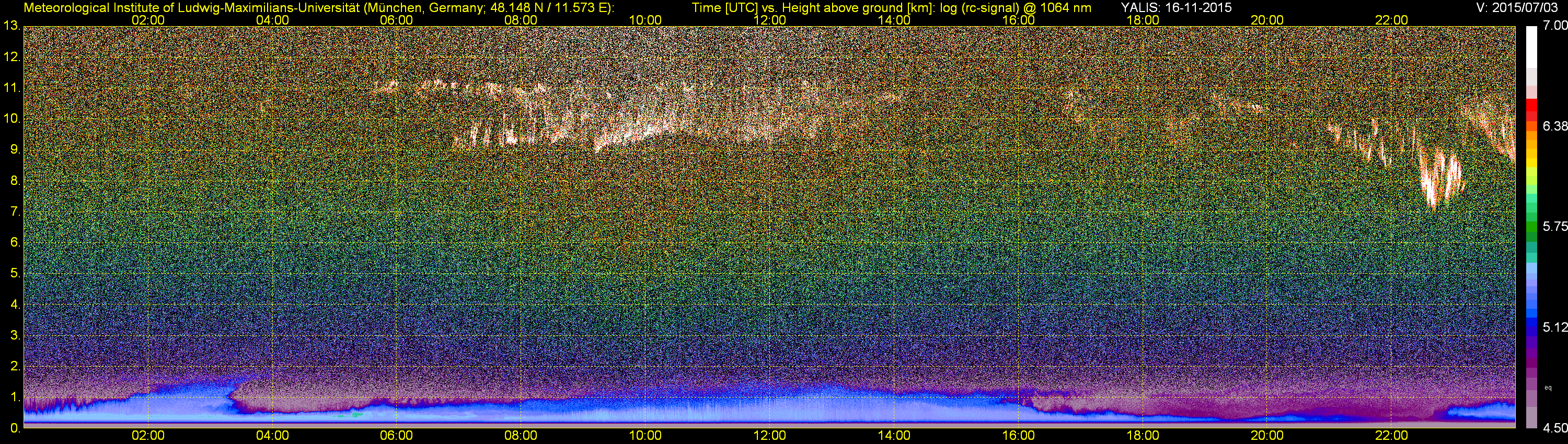Click the red segment of the colorbar
The image size is (1568, 444).
pos(1531,104)
